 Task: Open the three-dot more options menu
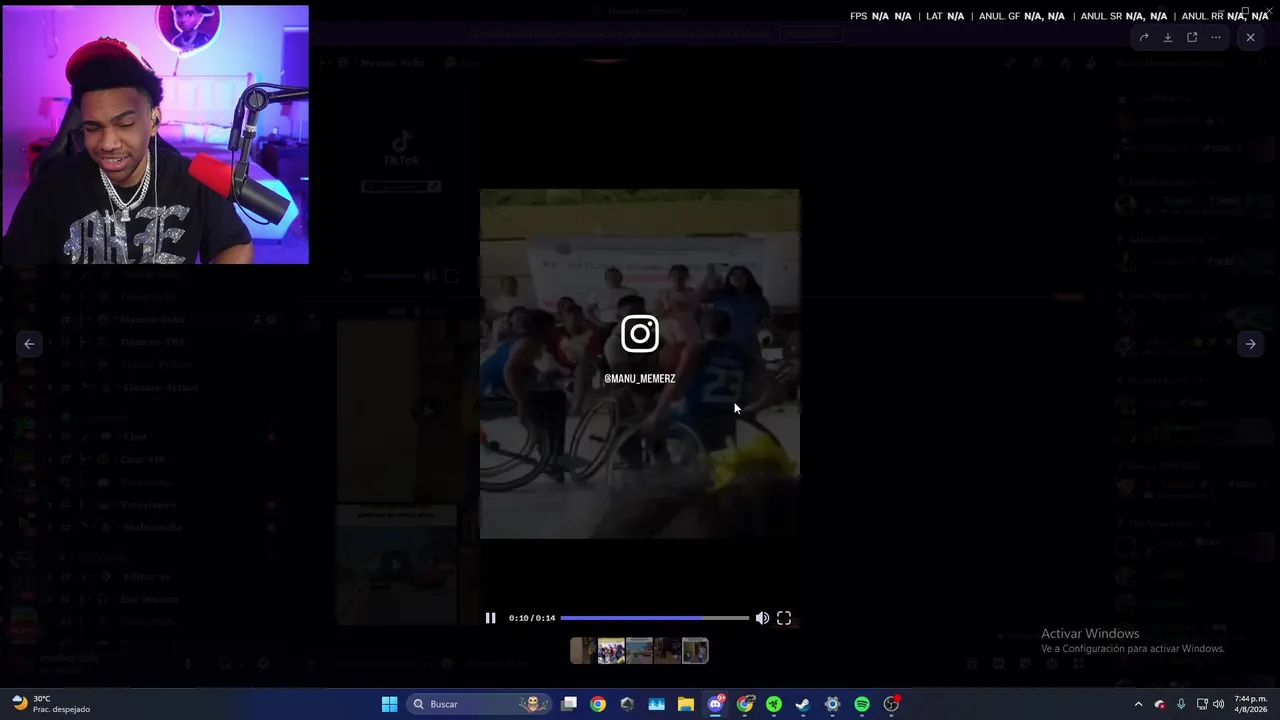1216,38
